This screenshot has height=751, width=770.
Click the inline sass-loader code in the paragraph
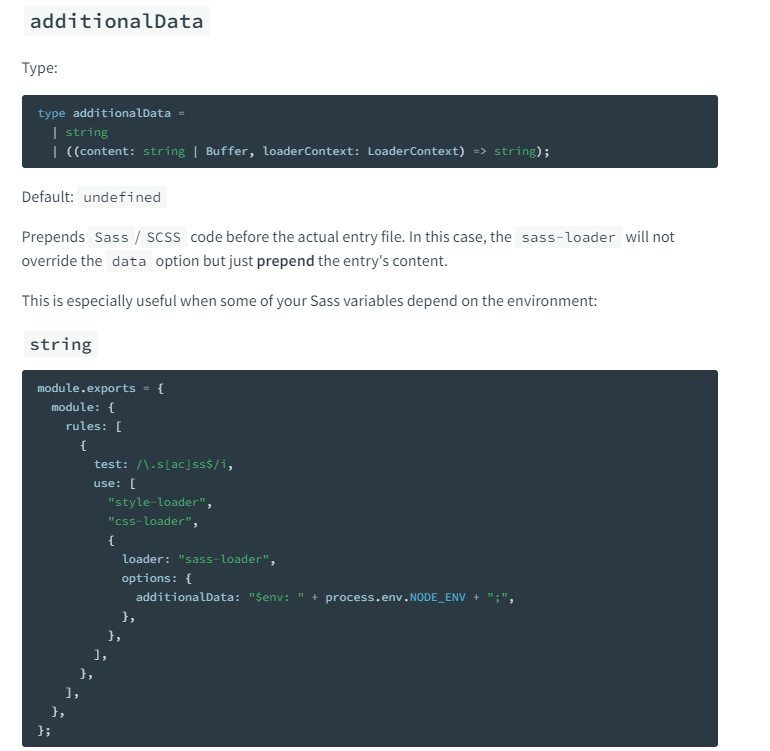(x=570, y=237)
